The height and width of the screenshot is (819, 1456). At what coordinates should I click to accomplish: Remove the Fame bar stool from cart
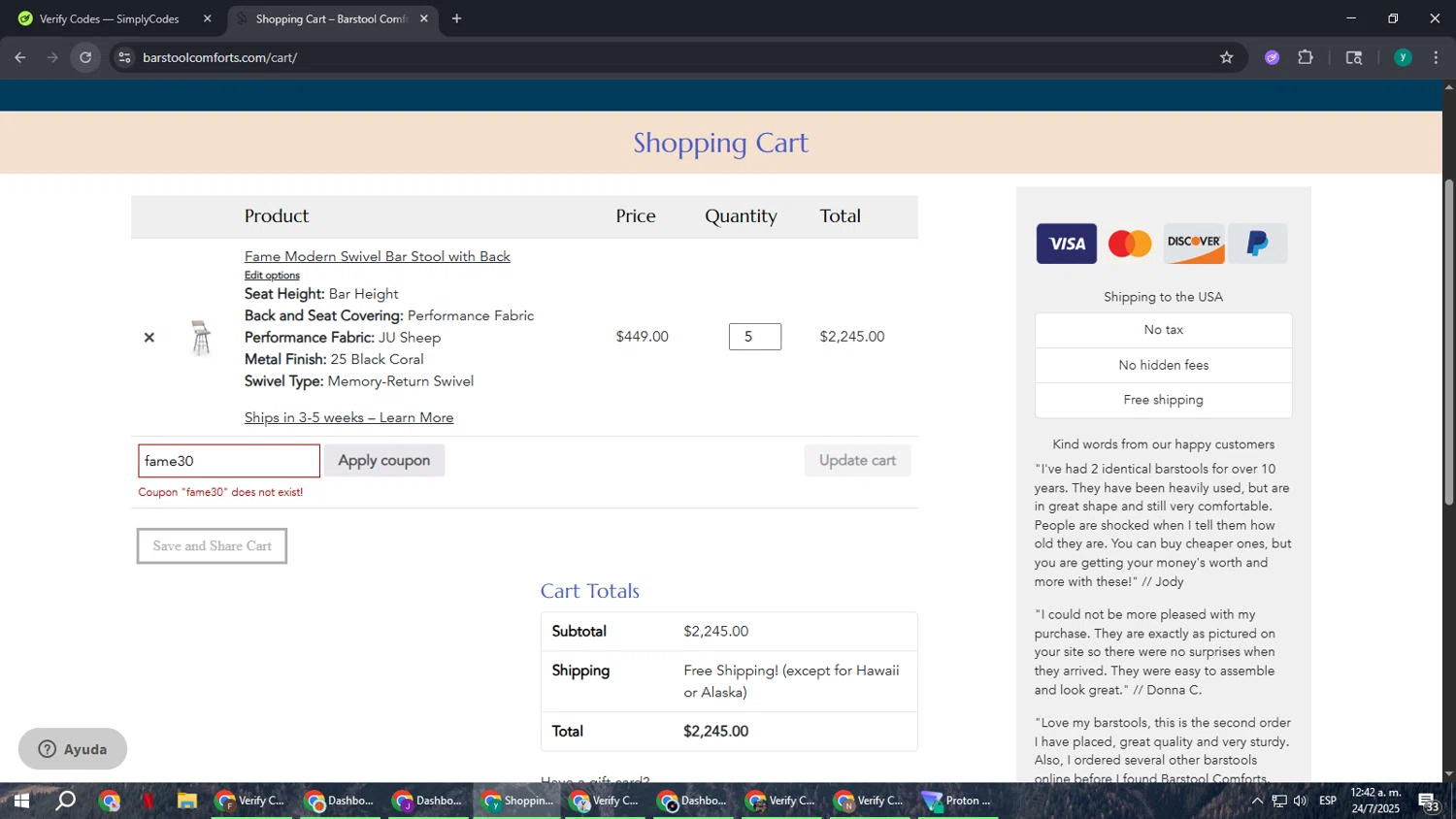[x=149, y=338]
